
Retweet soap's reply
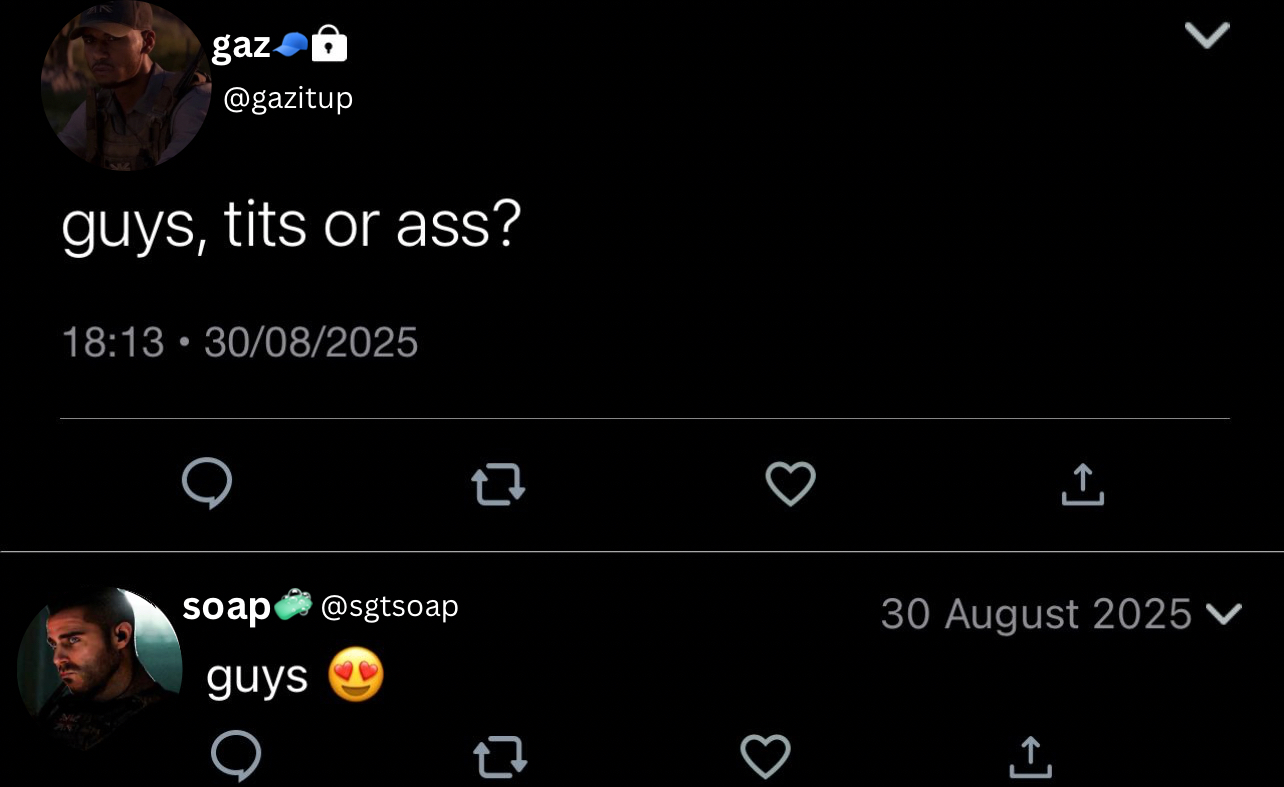[x=498, y=757]
